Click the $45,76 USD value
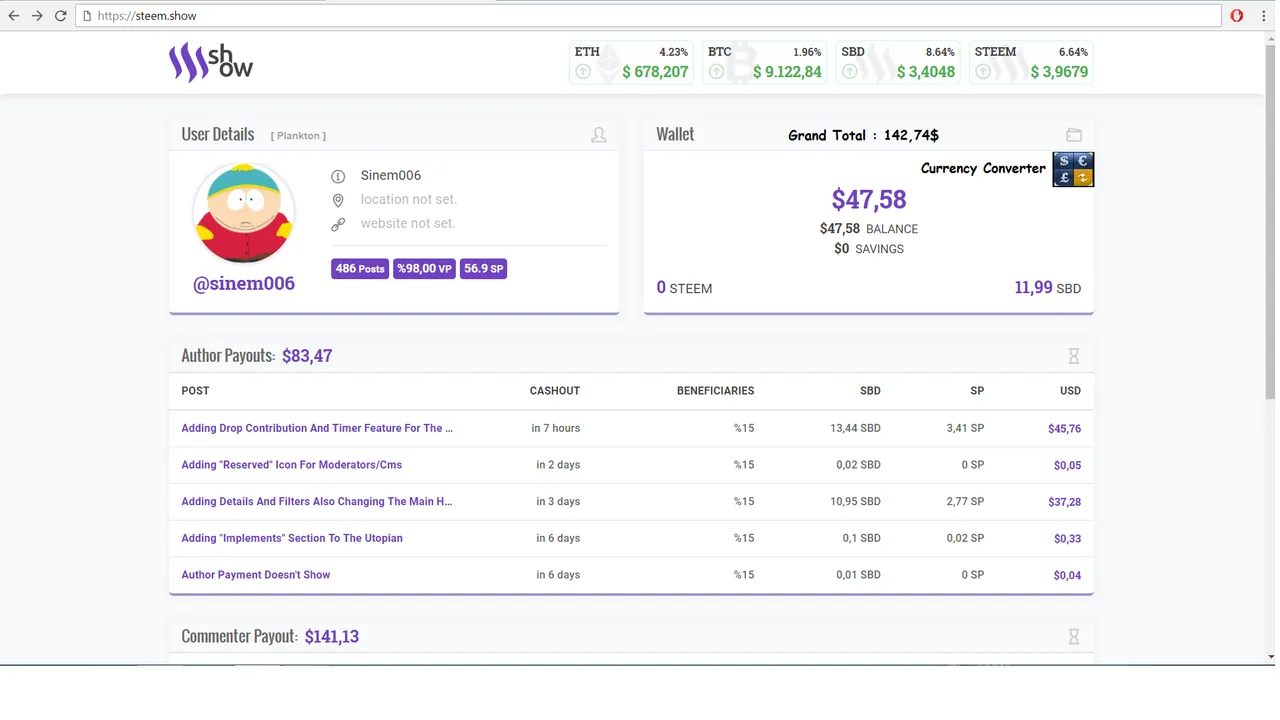This screenshot has height=720, width=1280. (1064, 429)
